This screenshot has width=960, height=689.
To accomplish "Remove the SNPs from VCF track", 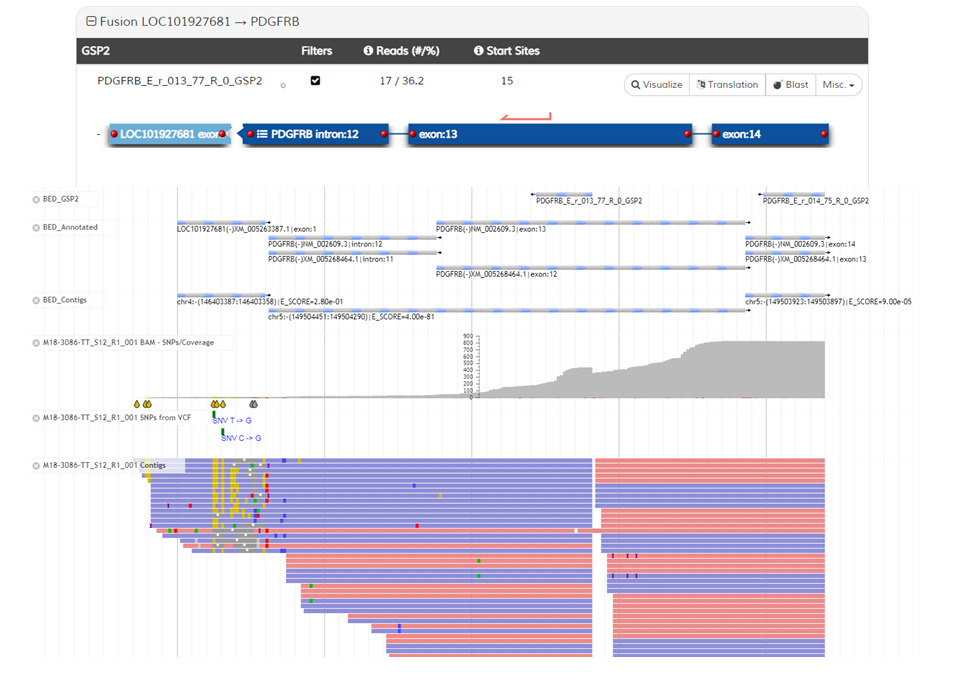I will click(x=37, y=415).
